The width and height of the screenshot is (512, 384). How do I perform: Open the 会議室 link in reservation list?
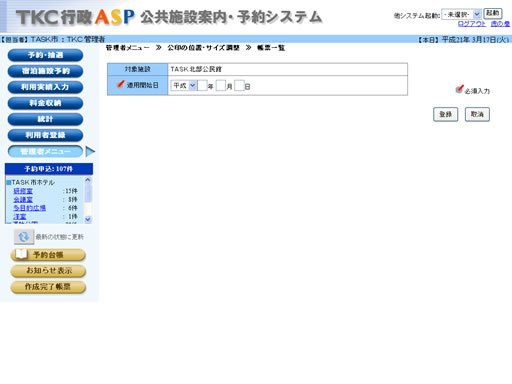(23, 199)
